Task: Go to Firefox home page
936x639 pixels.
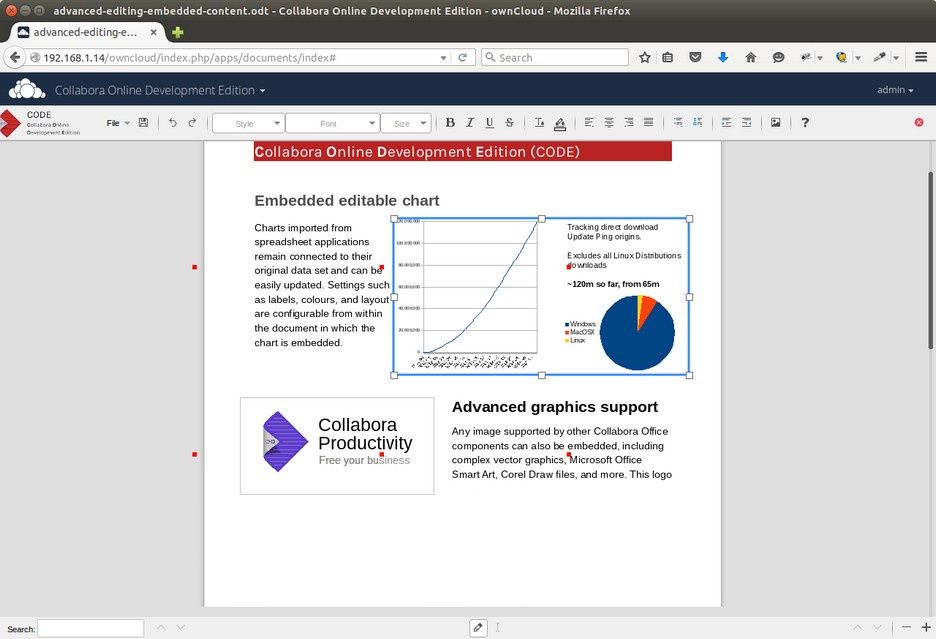Action: (751, 57)
